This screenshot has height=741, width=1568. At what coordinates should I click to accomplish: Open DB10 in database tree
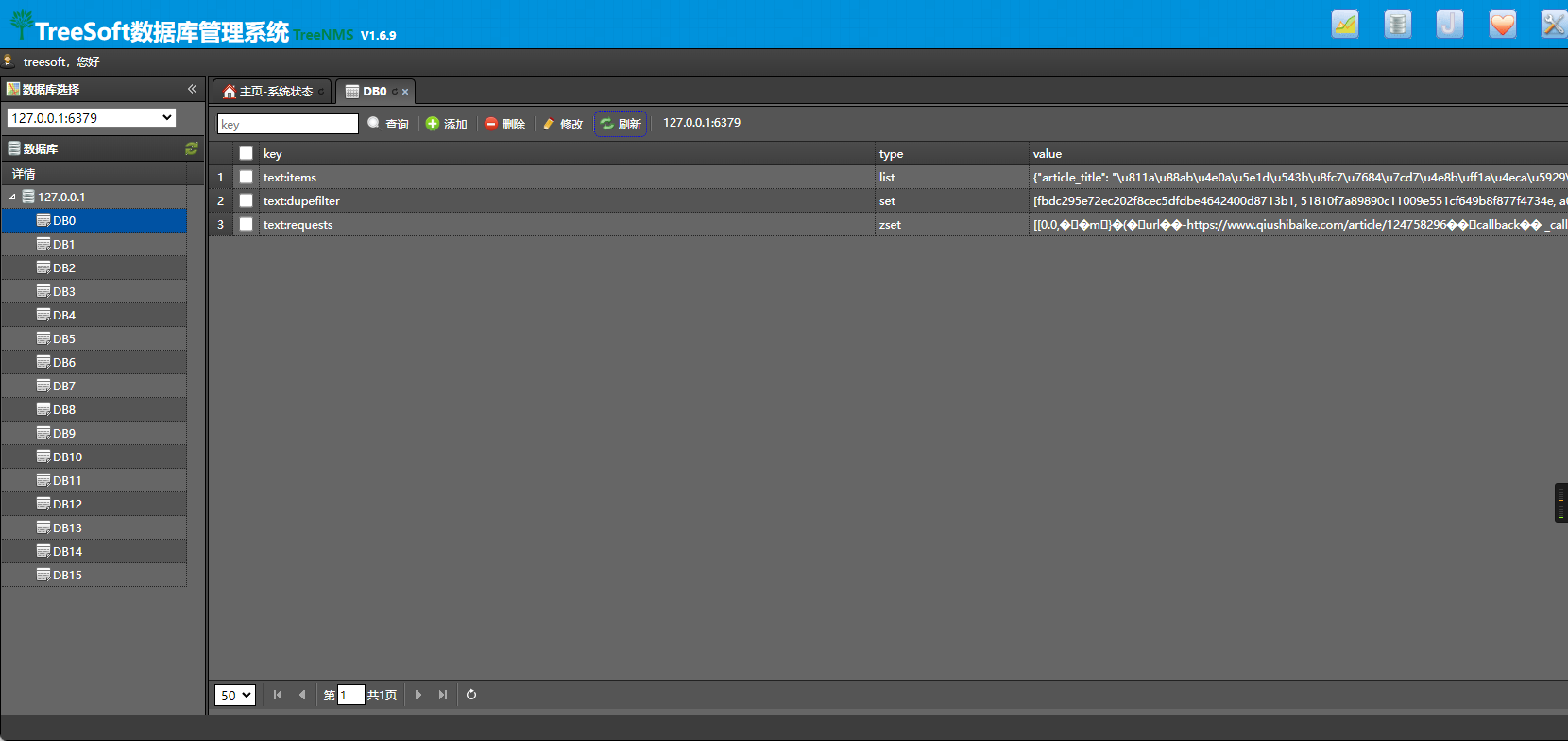point(94,457)
